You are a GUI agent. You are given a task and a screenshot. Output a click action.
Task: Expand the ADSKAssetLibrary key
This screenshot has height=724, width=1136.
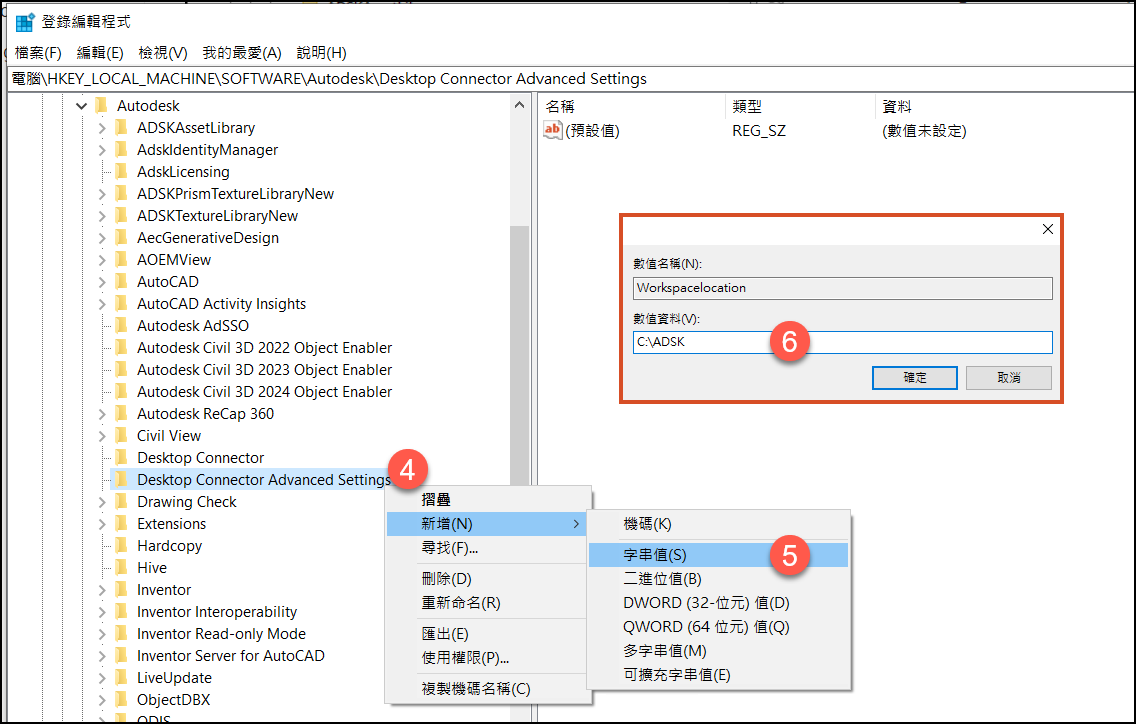pos(102,128)
